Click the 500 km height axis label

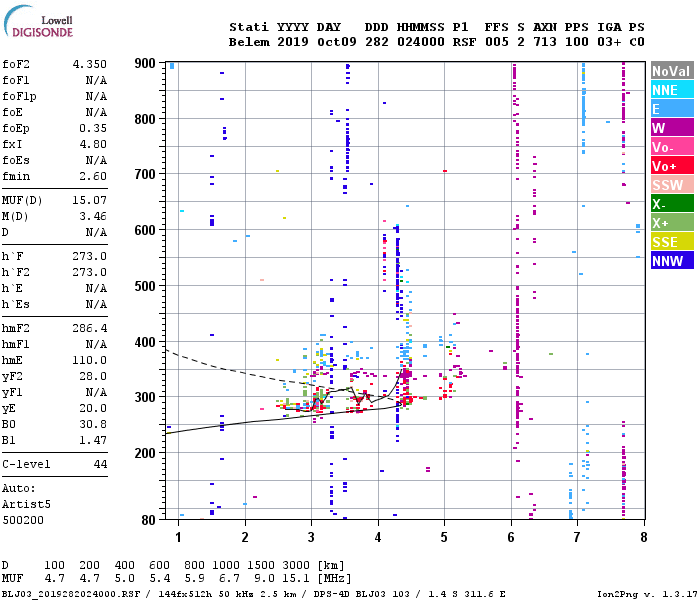pyautogui.click(x=145, y=286)
